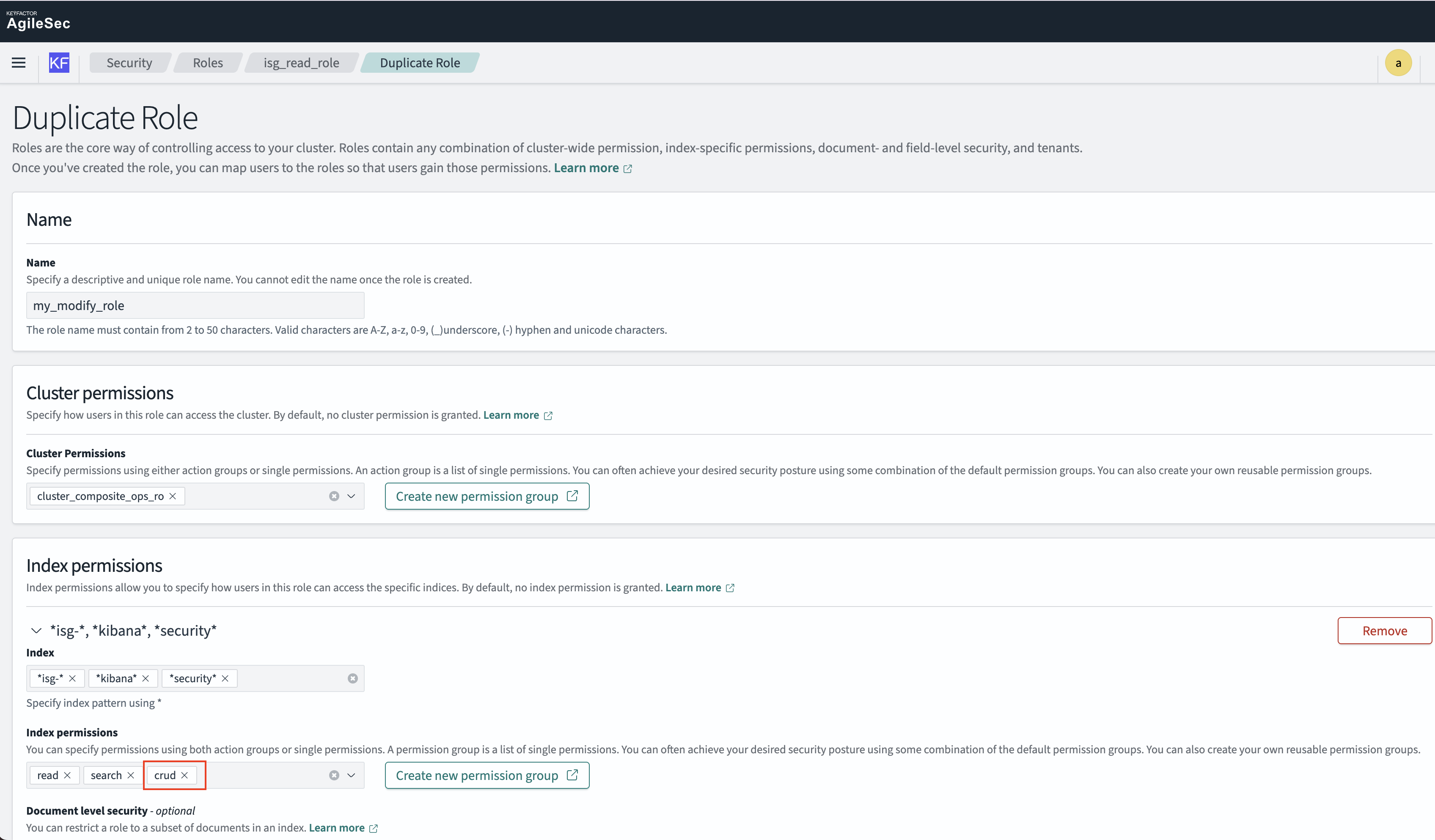The height and width of the screenshot is (840, 1435).
Task: Remove the read permission tag
Action: [67, 775]
